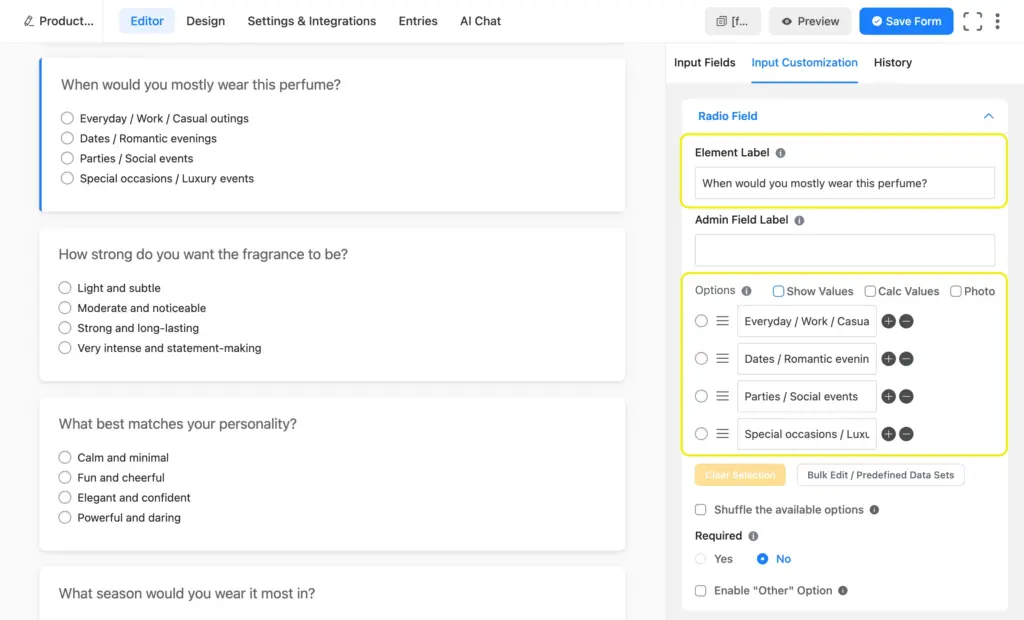
Task: Select the fragrance strength question block
Action: point(332,304)
